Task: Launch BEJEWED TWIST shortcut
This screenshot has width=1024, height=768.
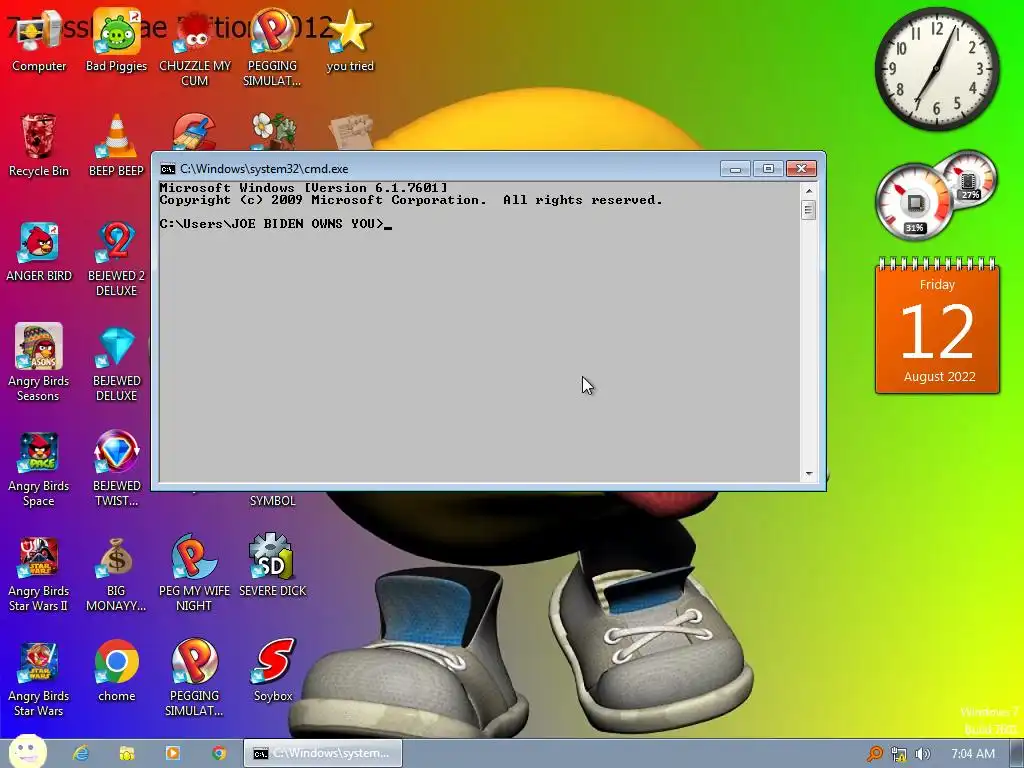Action: pyautogui.click(x=116, y=469)
